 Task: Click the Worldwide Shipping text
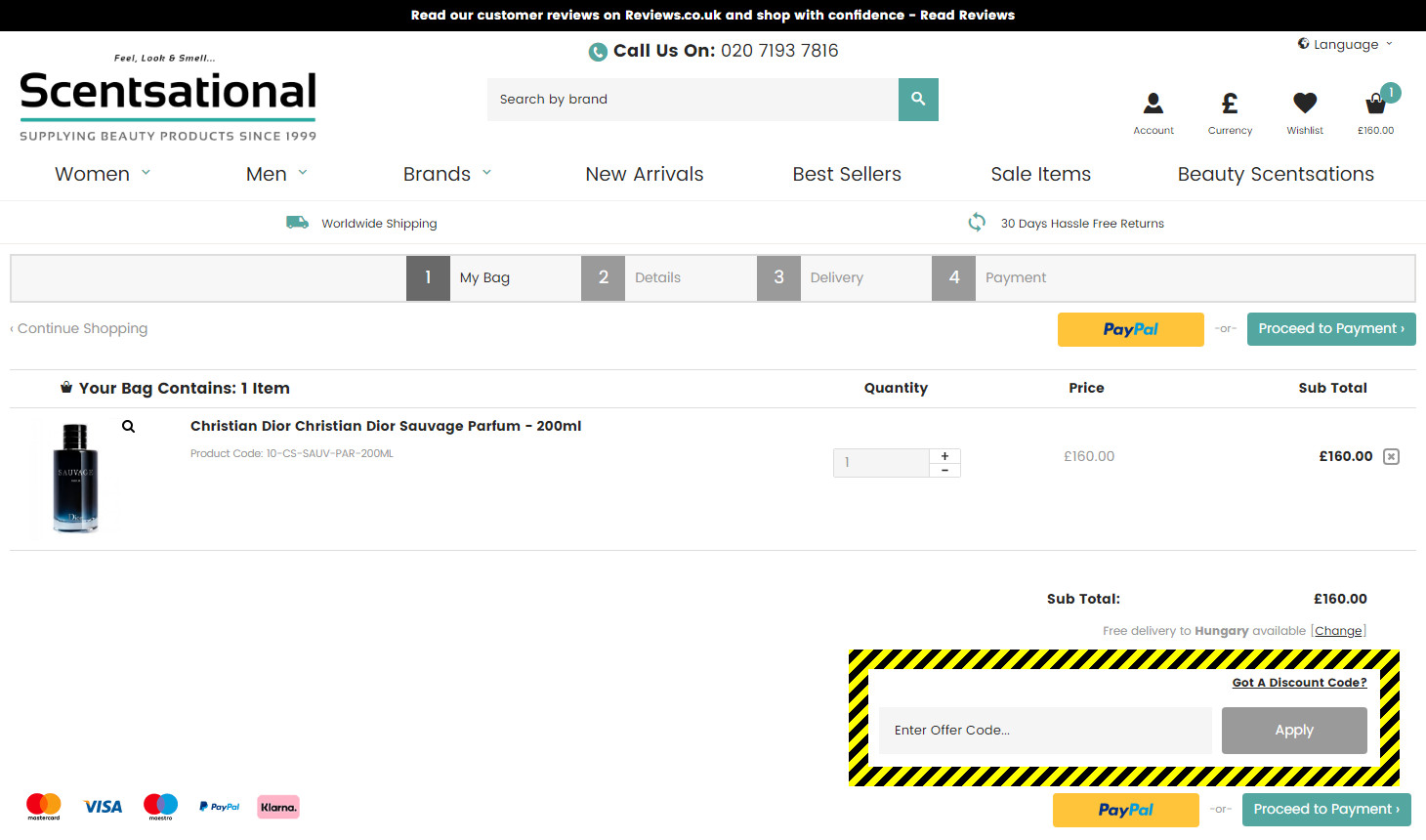click(379, 224)
